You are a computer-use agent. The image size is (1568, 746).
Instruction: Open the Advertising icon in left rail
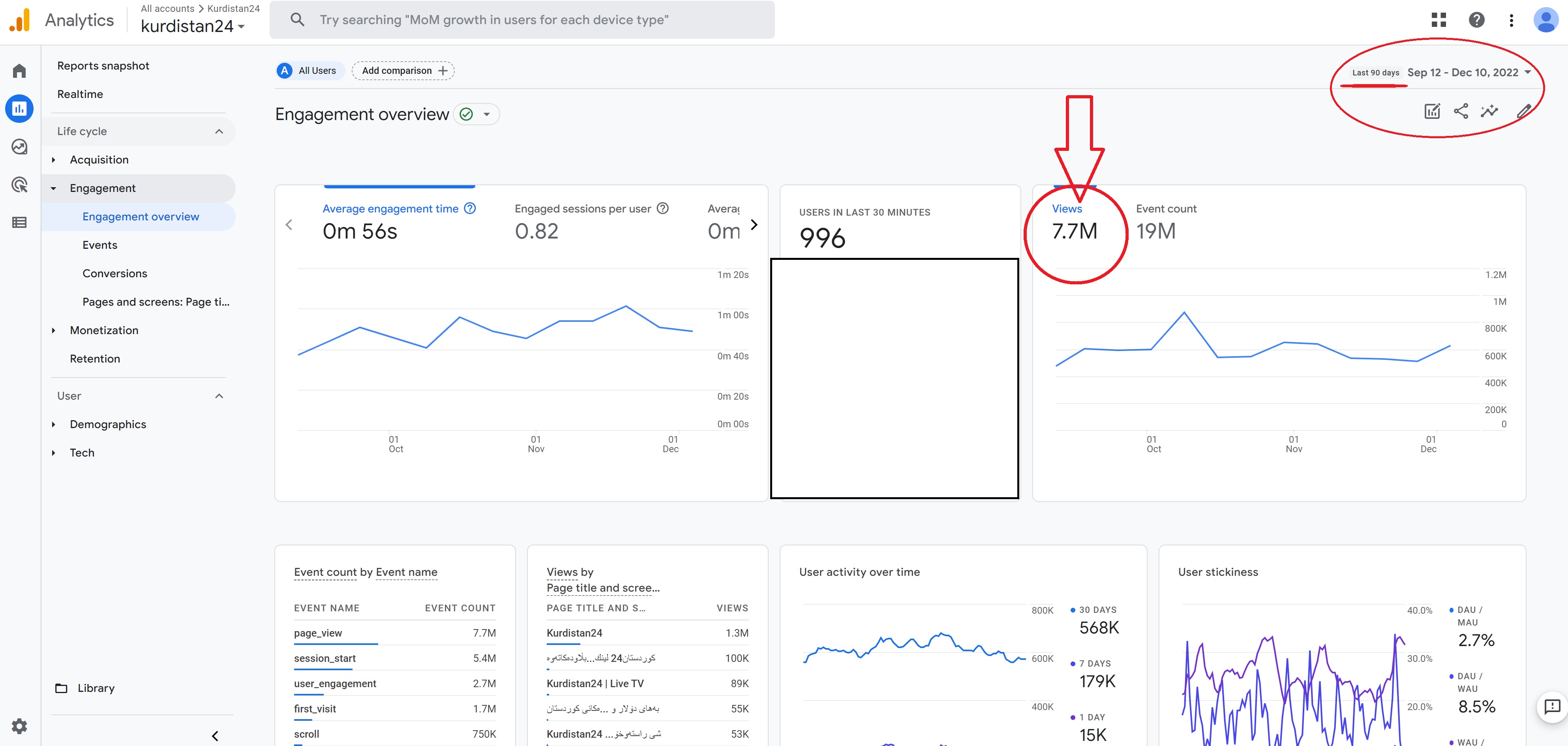[x=19, y=184]
